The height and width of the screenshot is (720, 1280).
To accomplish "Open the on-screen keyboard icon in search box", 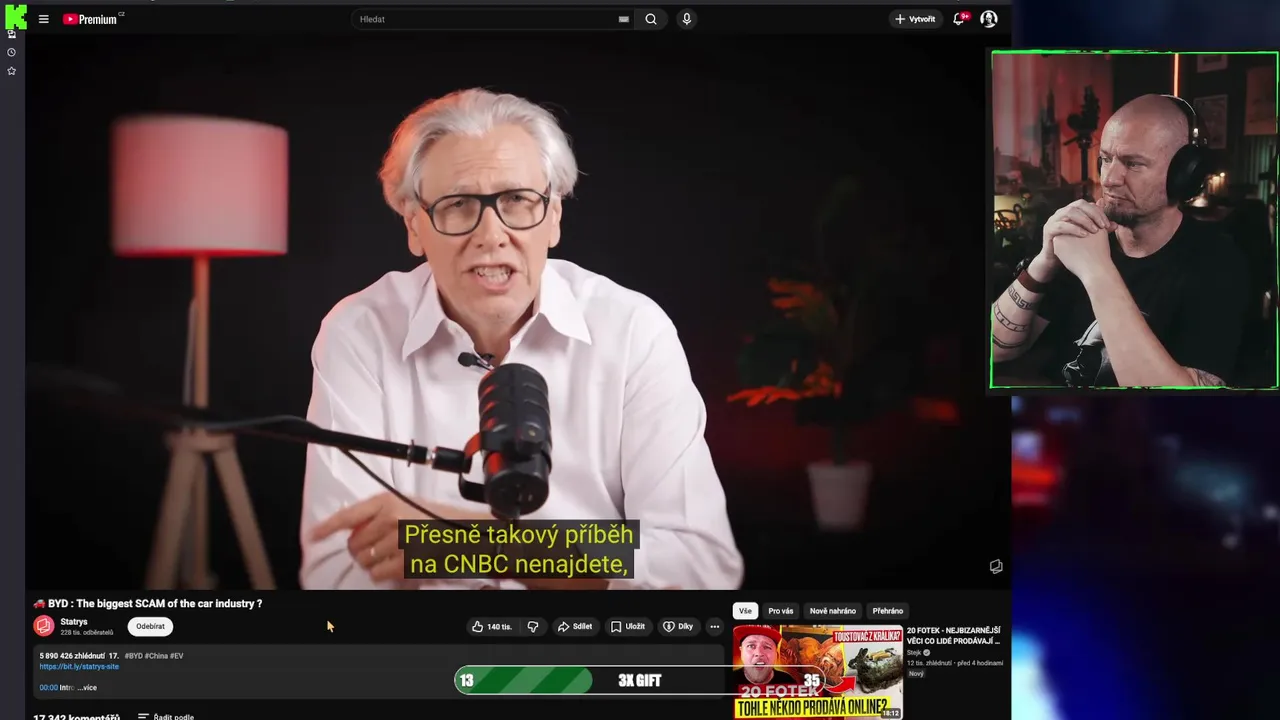I will [x=624, y=19].
